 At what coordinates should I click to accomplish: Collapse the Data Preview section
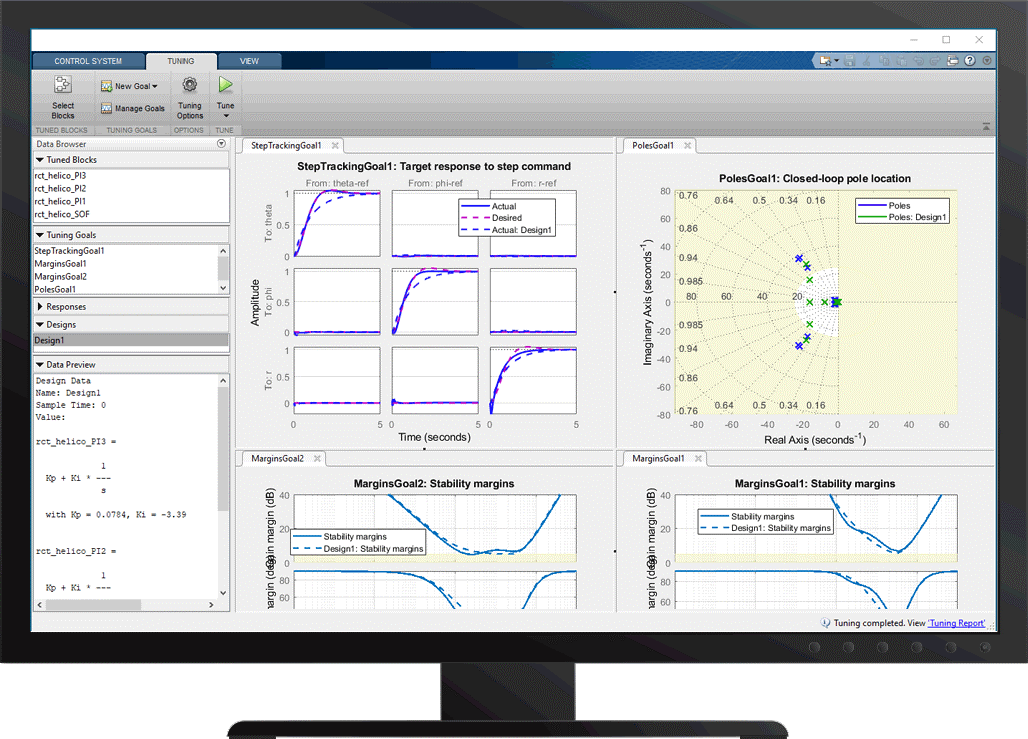[40, 365]
